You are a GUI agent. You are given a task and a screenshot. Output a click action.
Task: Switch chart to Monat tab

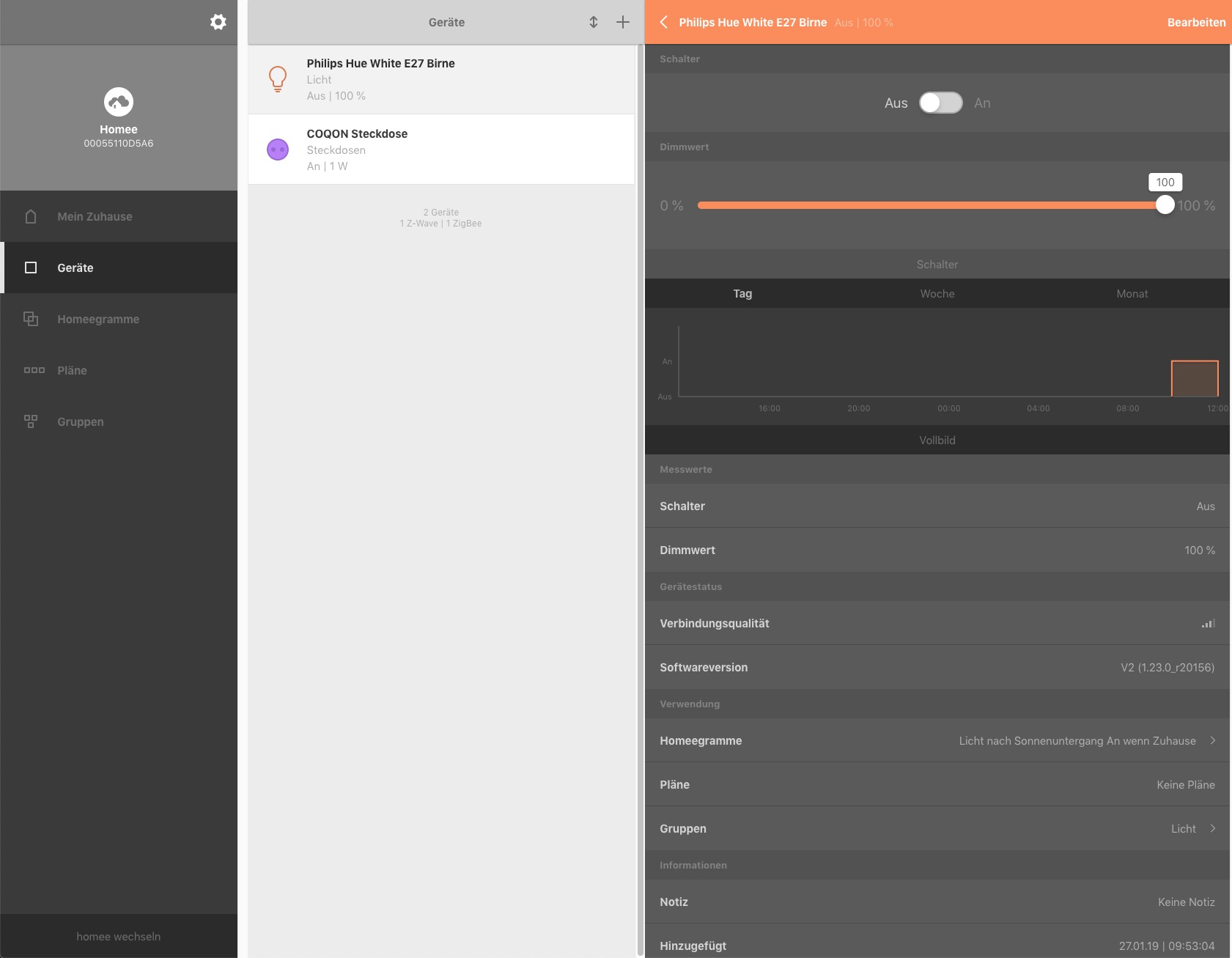(1132, 294)
